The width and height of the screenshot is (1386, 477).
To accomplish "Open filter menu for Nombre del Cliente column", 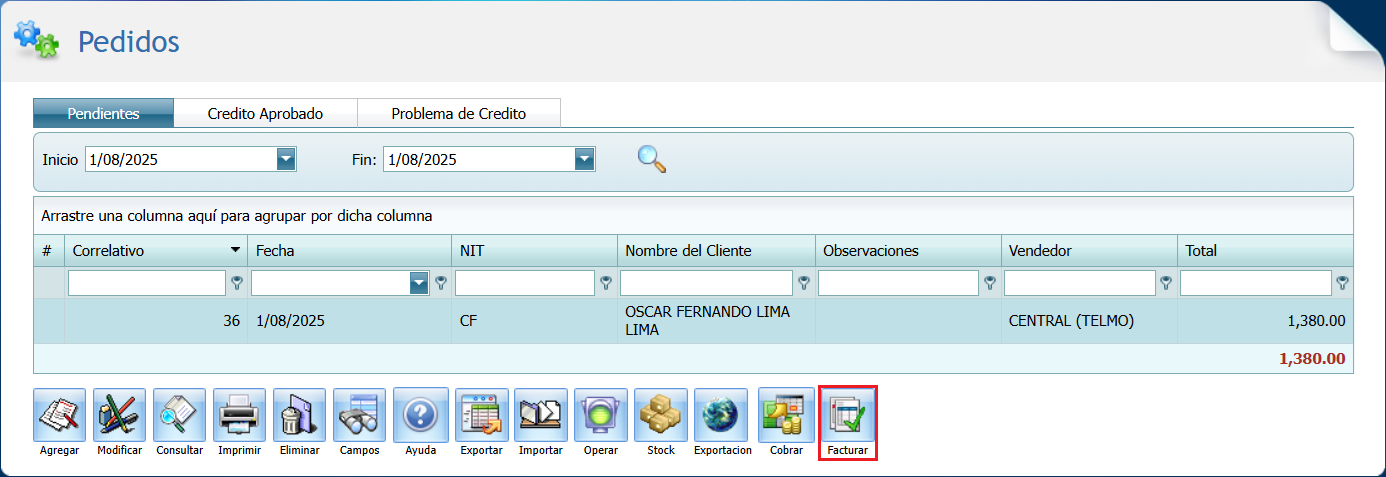I will pyautogui.click(x=804, y=283).
